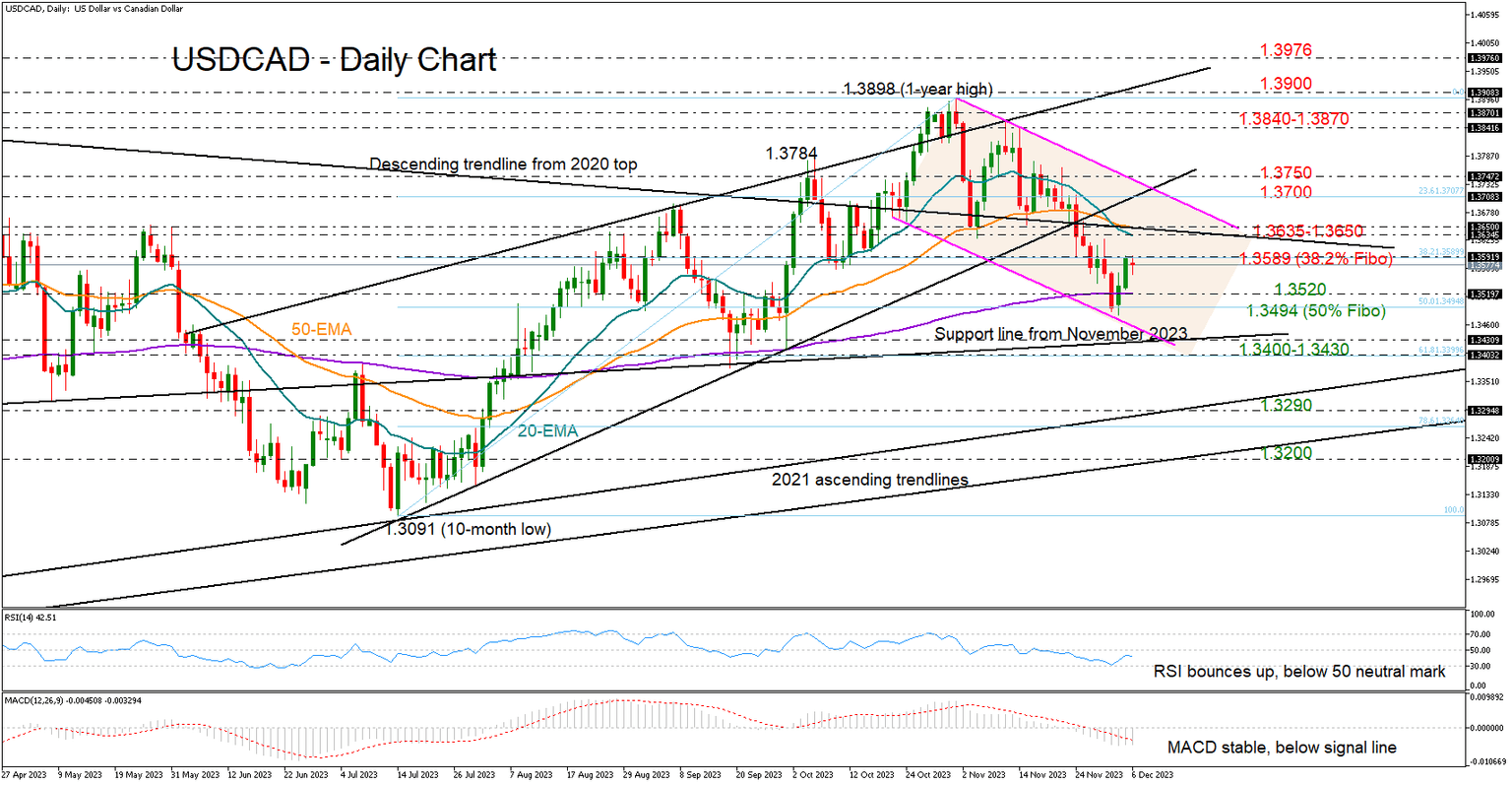Select the Descending trendline from 2020 top label

pos(503,164)
